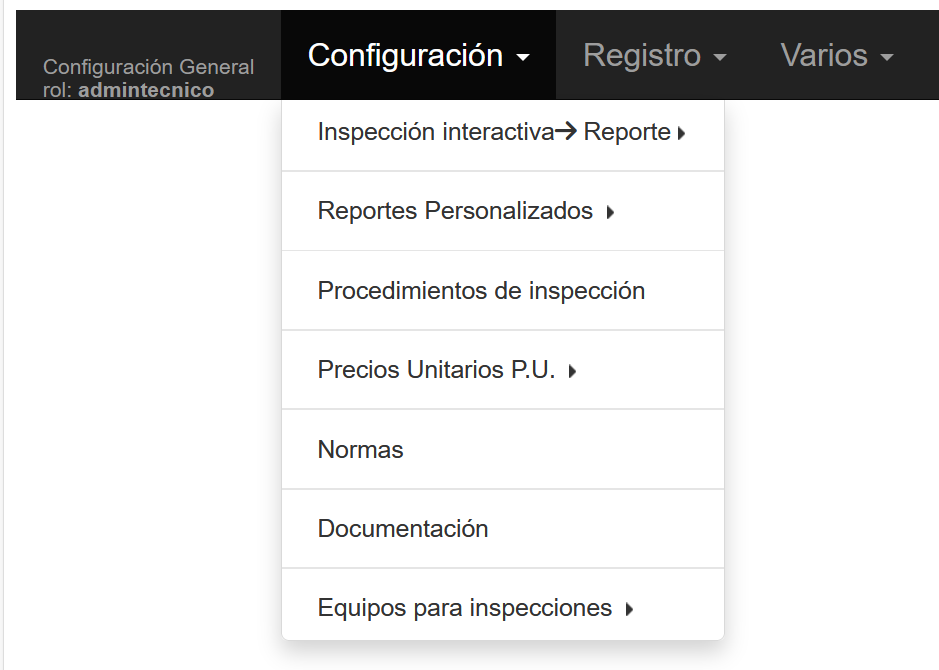Click the triangle beside Precios Unitarios P.U.
The height and width of the screenshot is (670, 939).
point(572,371)
